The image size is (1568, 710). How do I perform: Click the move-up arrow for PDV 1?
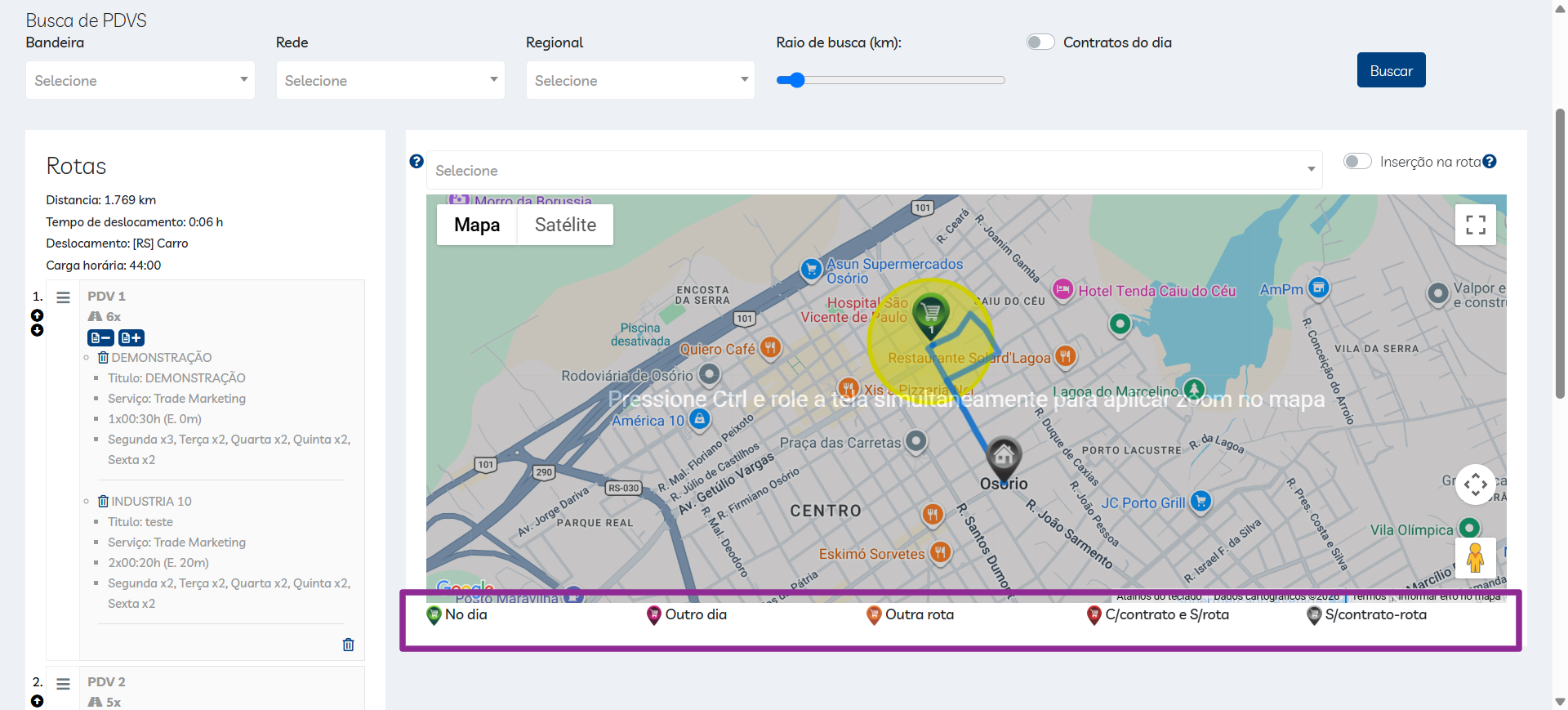click(37, 315)
